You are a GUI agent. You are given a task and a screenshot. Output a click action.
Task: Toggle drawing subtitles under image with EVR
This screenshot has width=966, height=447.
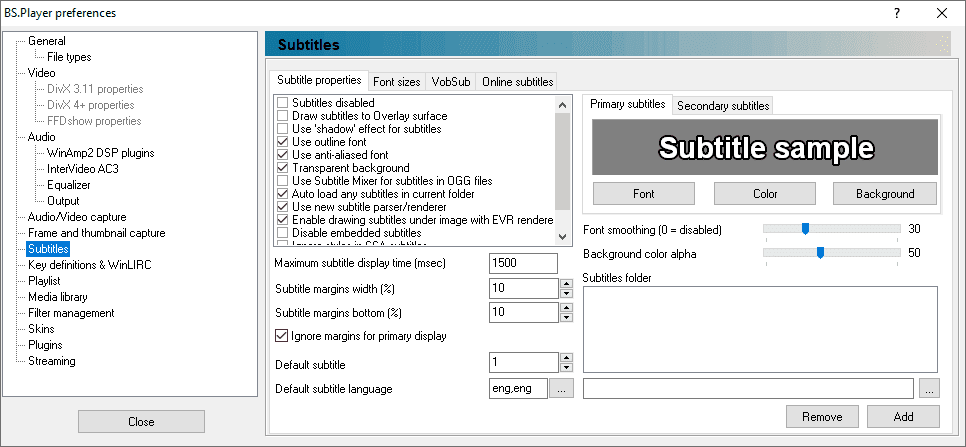pyautogui.click(x=283, y=219)
